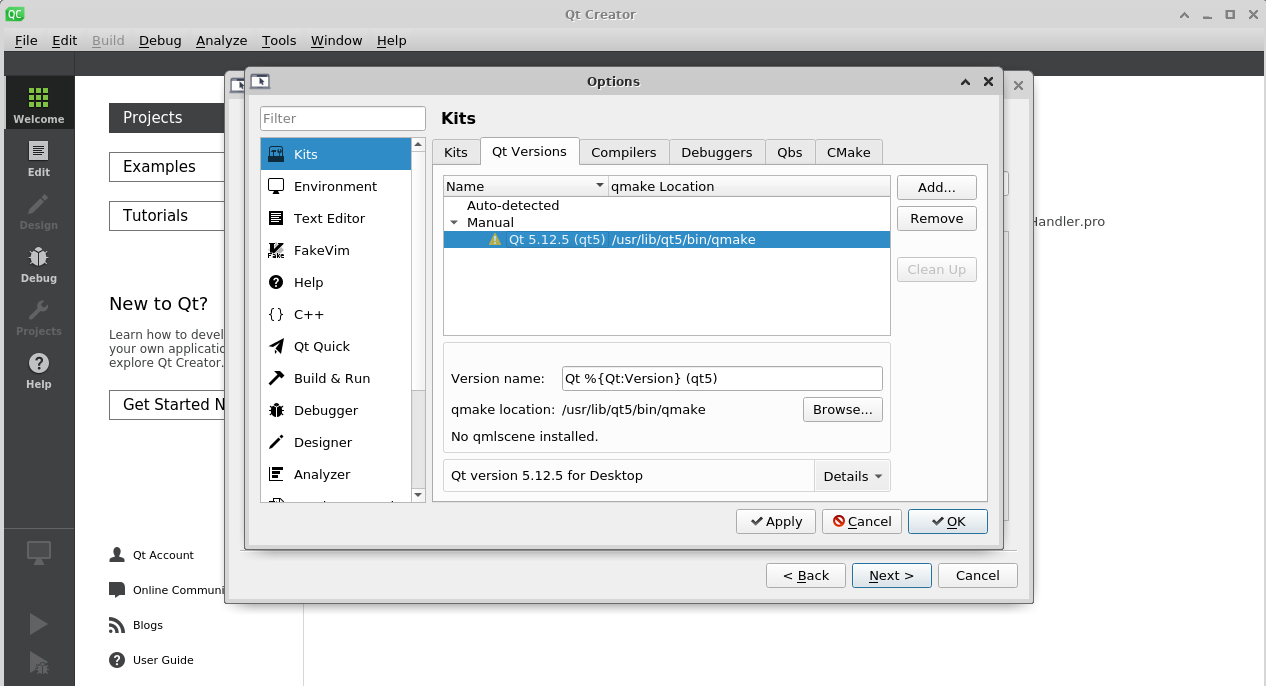This screenshot has height=686, width=1266.
Task: Open Qt Quick options category
Action: pos(336,346)
